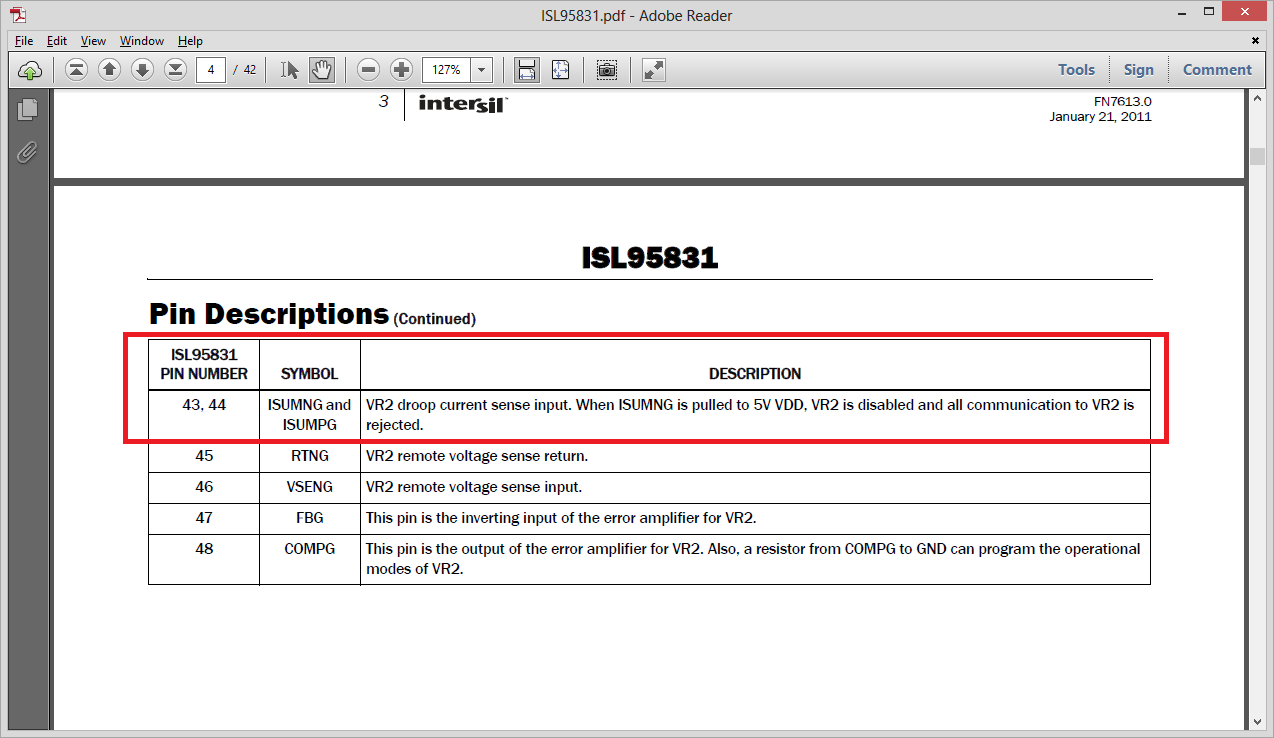Show page thumbnails panel in sidebar
The image size is (1274, 738).
click(27, 110)
